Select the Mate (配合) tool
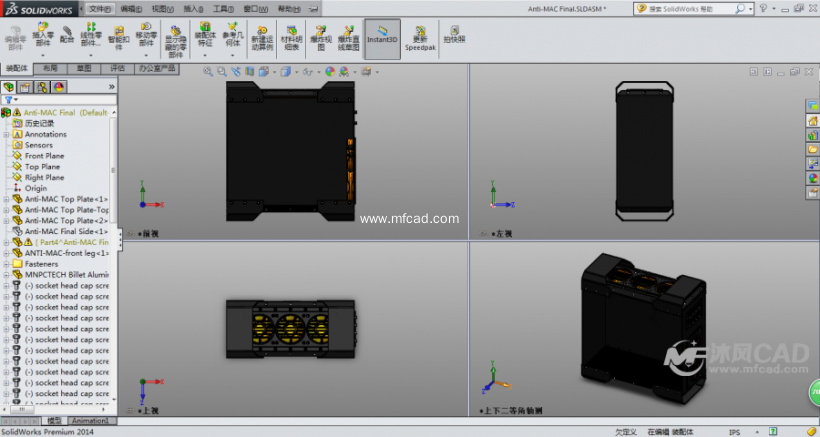820x437 pixels. point(66,33)
